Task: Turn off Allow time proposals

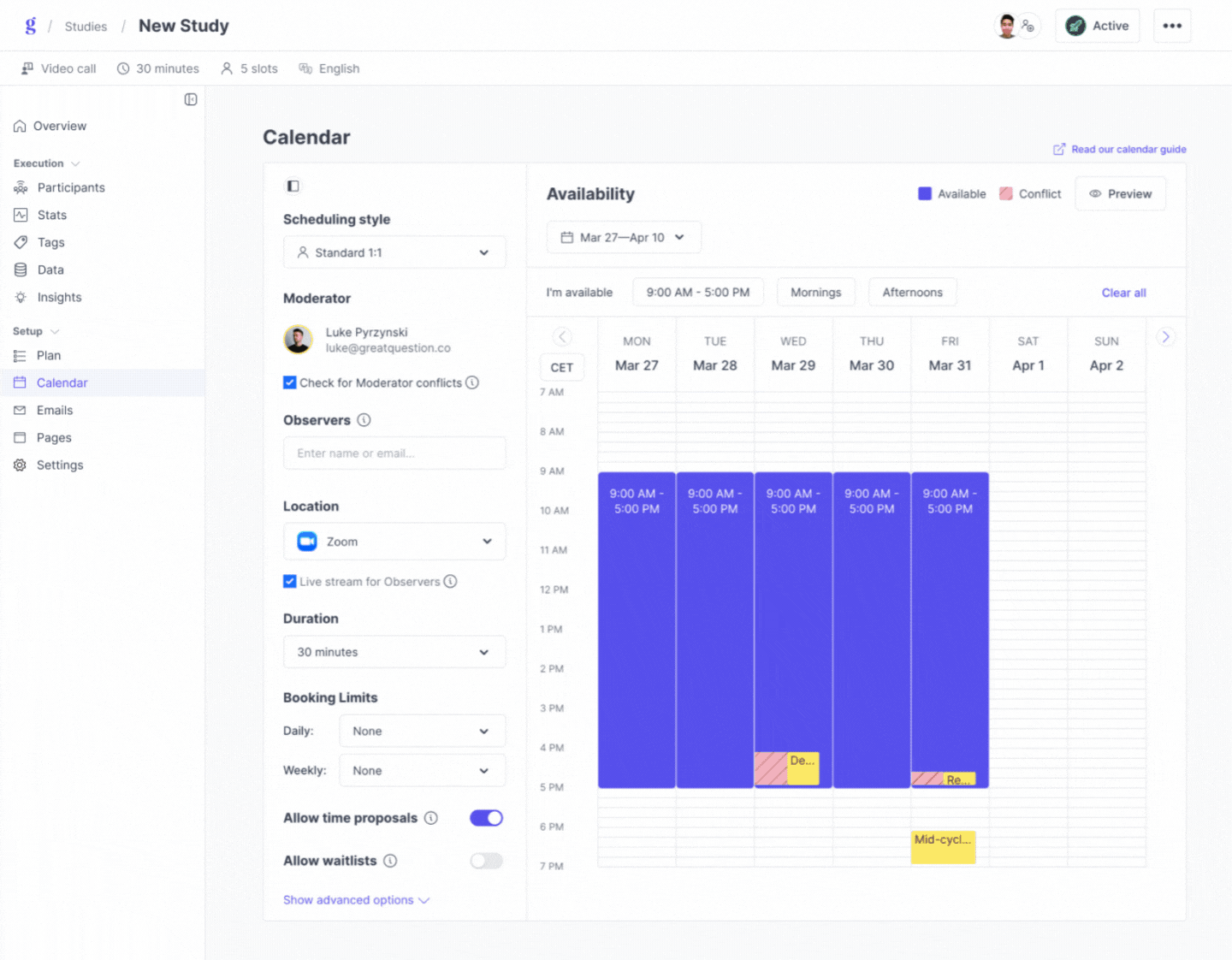Action: point(486,818)
